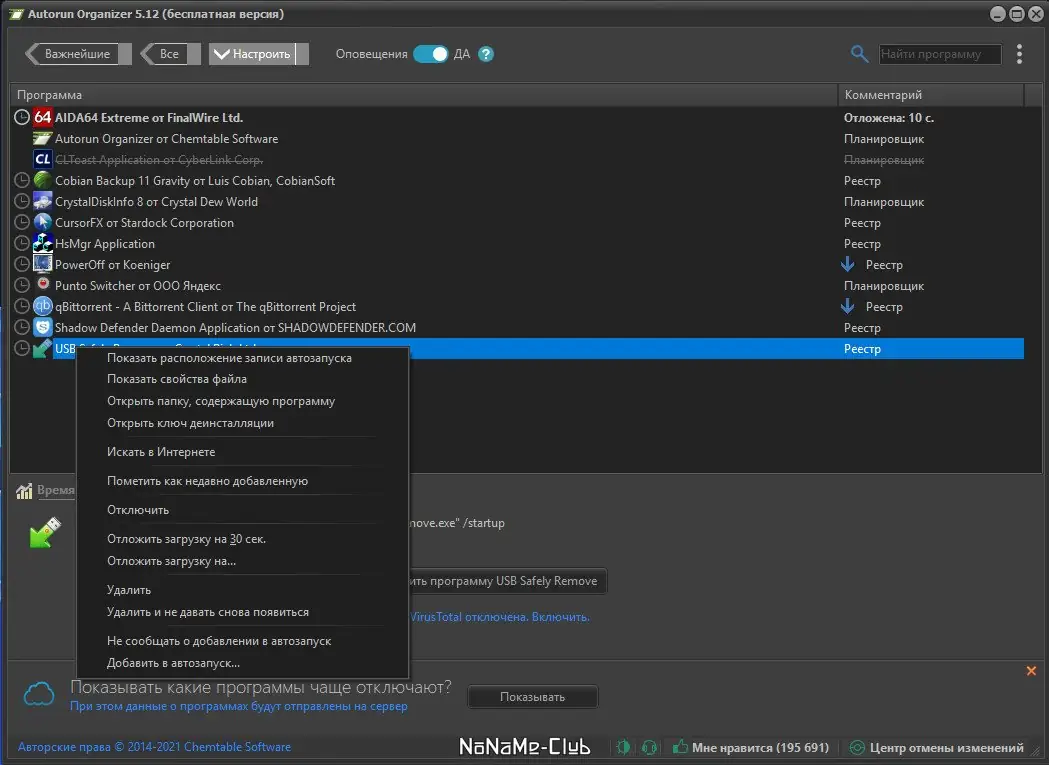The width and height of the screenshot is (1049, 765).
Task: Click the qBittorrent program icon
Action: [43, 306]
